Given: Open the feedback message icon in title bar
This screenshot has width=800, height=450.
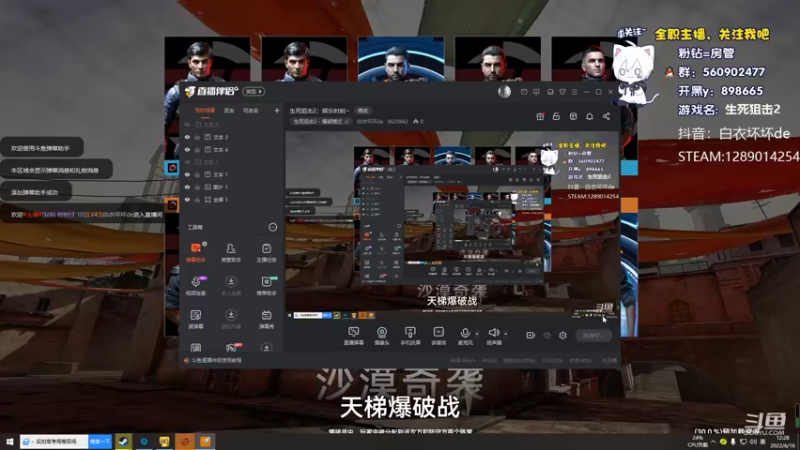Looking at the screenshot, I should (x=536, y=92).
